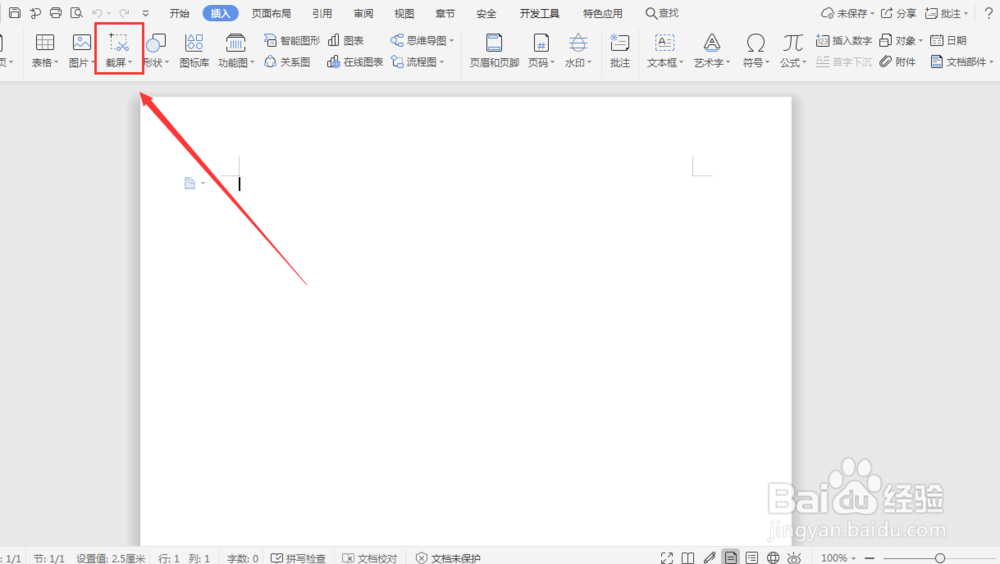Insert 日期 date
Image resolution: width=1000 pixels, height=564 pixels.
948,40
